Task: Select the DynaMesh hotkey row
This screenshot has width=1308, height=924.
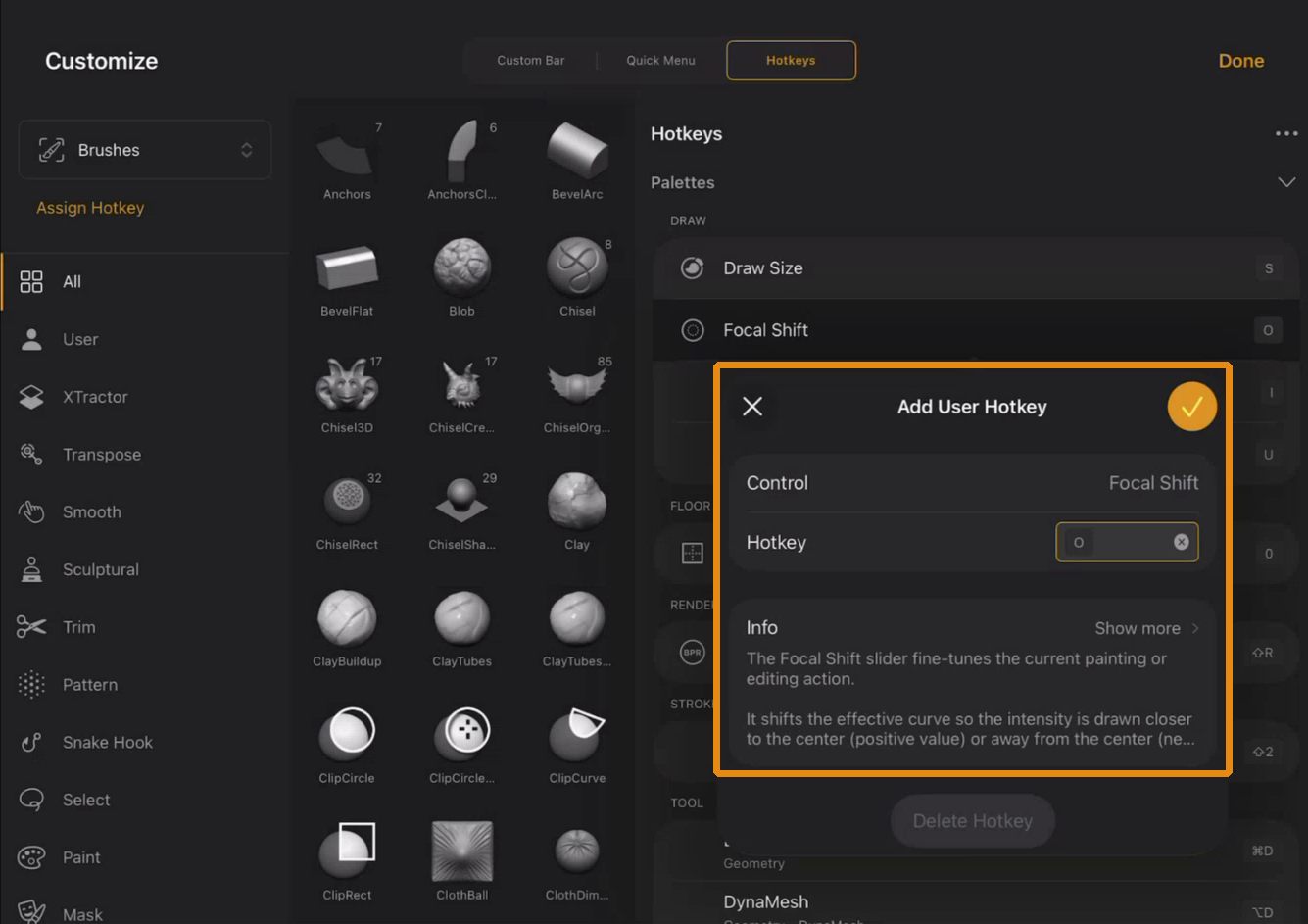Action: pos(976,905)
